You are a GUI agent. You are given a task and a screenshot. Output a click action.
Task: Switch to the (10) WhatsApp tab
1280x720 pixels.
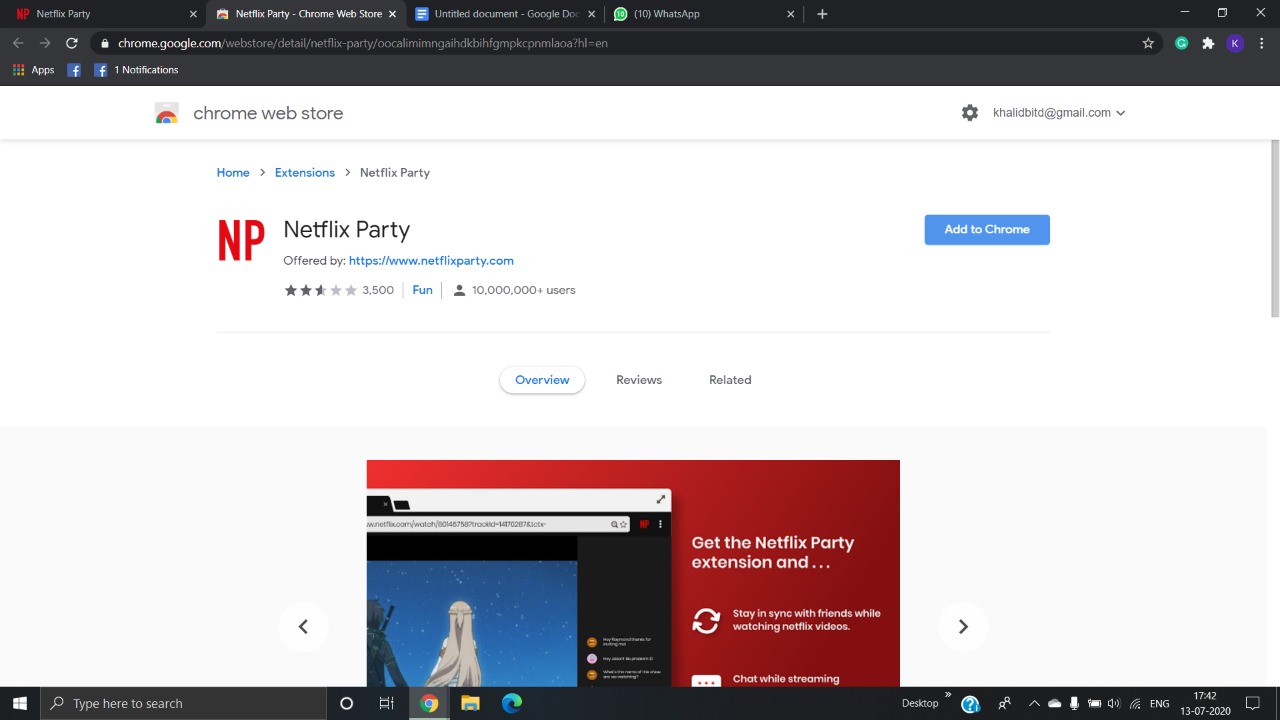[705, 14]
